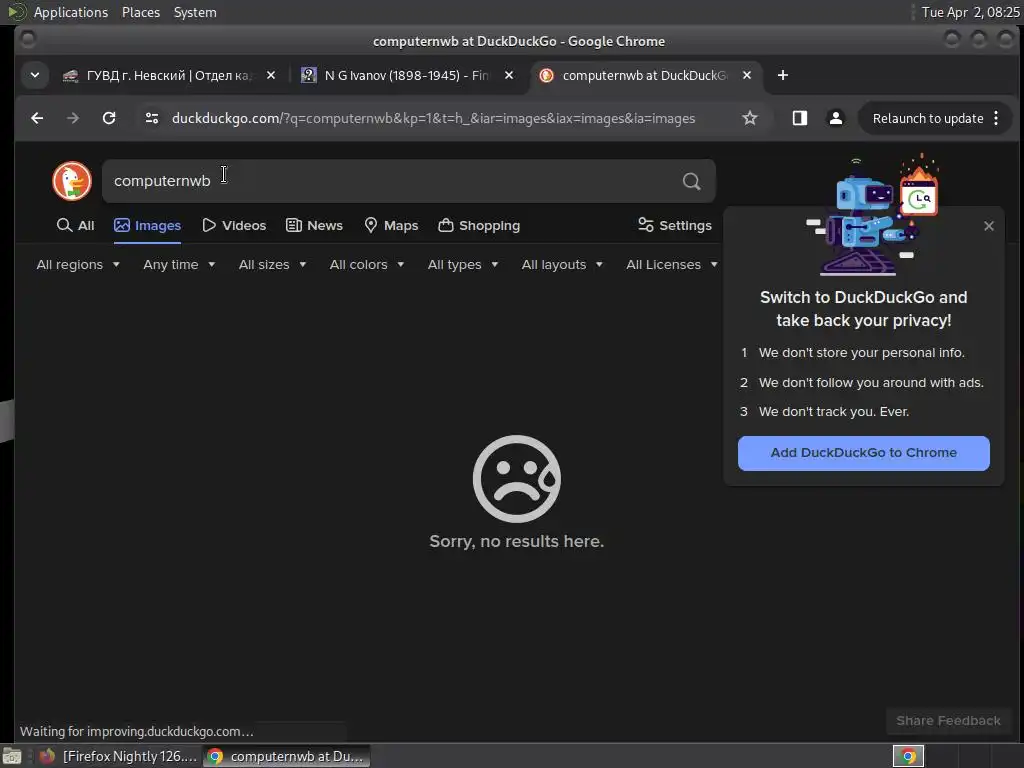Screen dimensions: 1024x768
Task: Reload the DuckDuckGo page
Action: pyautogui.click(x=109, y=118)
